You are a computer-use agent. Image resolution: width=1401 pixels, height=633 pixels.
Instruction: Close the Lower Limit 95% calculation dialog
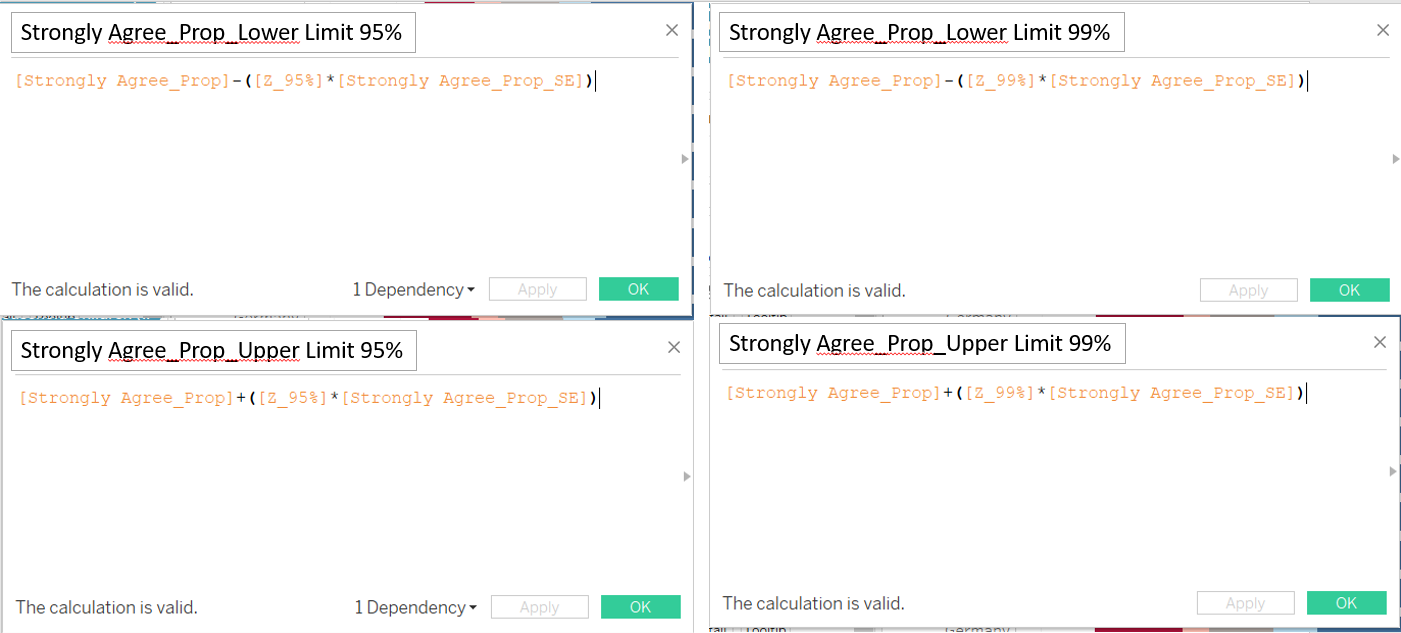point(672,30)
